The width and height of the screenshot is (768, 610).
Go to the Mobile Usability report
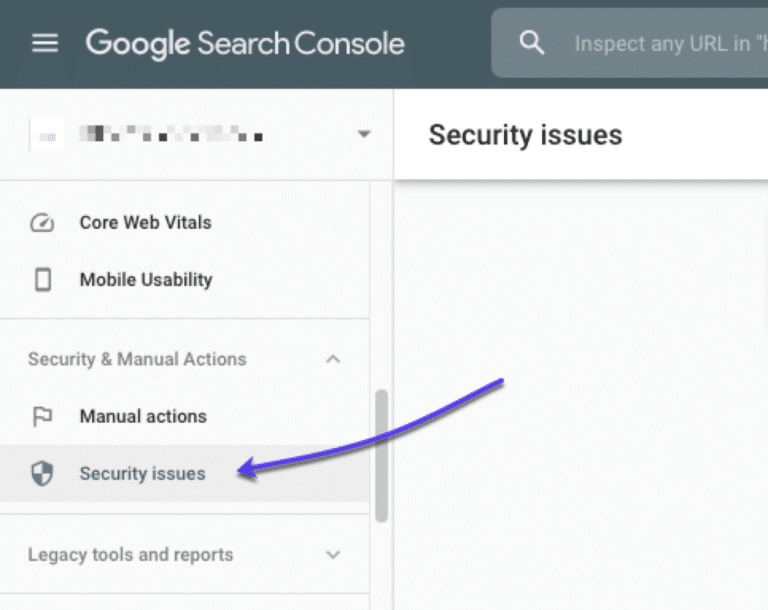[x=146, y=280]
